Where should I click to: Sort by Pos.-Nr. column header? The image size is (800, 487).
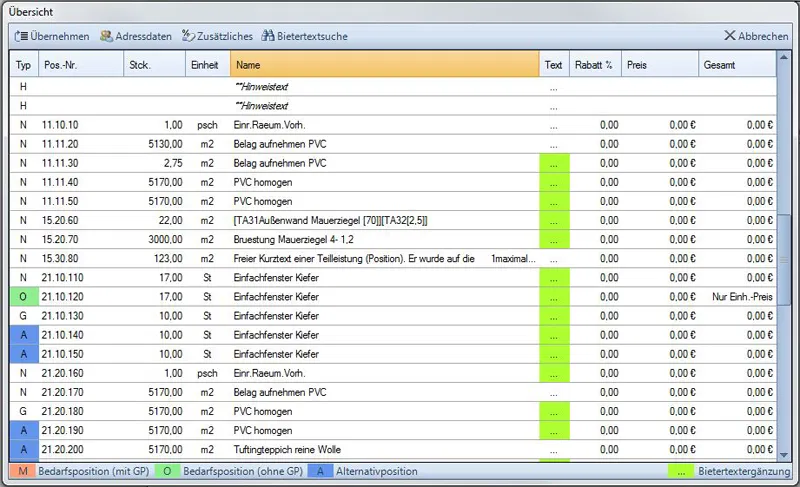pyautogui.click(x=80, y=65)
